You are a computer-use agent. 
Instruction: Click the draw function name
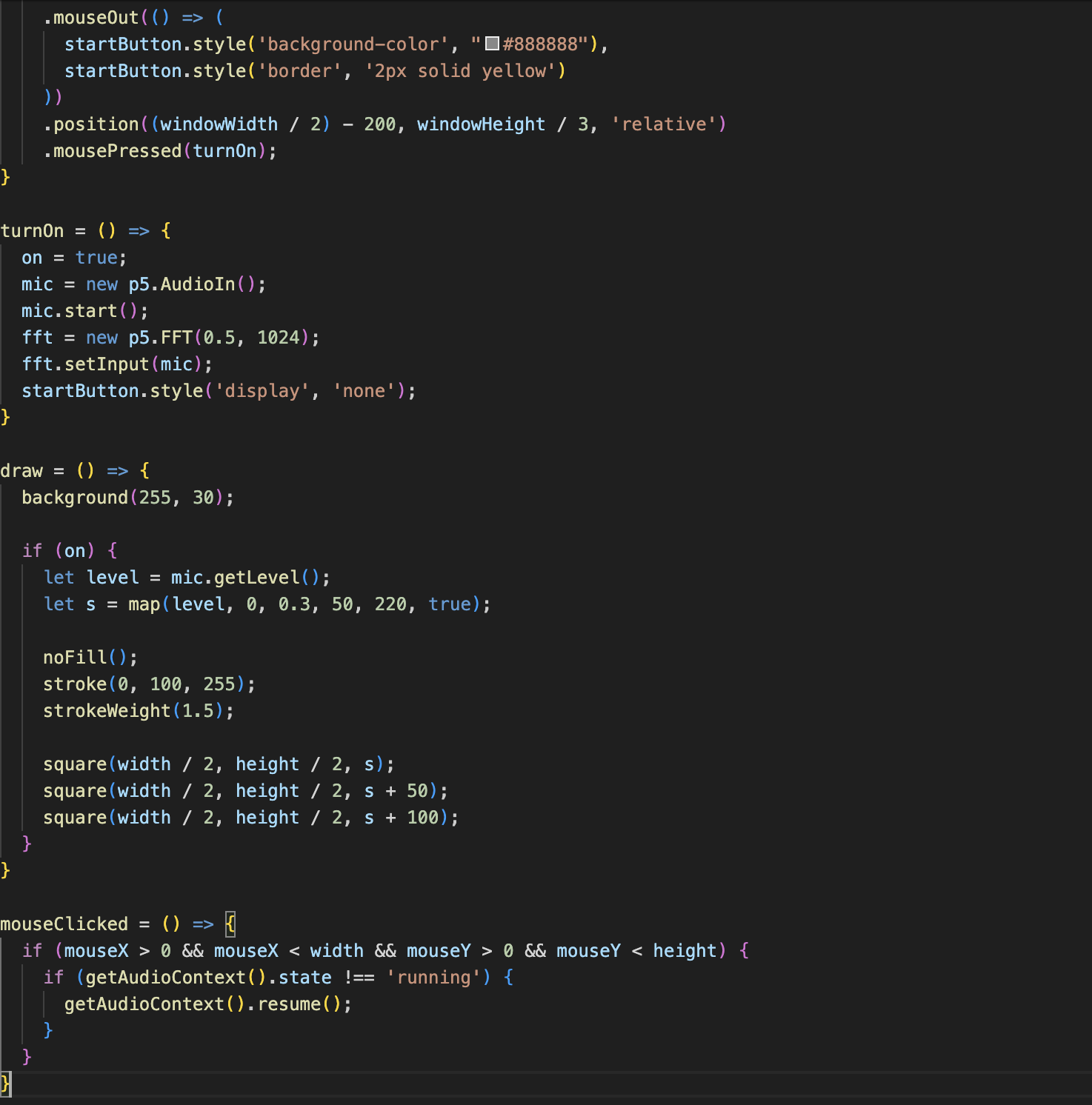(x=21, y=470)
